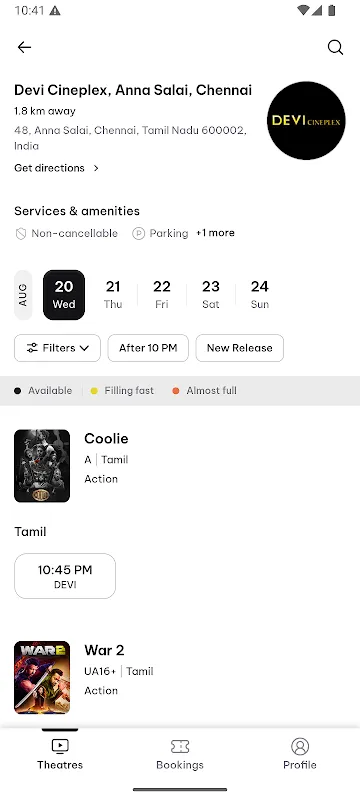Image resolution: width=360 pixels, height=800 pixels.
Task: Open the Bookings ticket icon
Action: pyautogui.click(x=180, y=746)
